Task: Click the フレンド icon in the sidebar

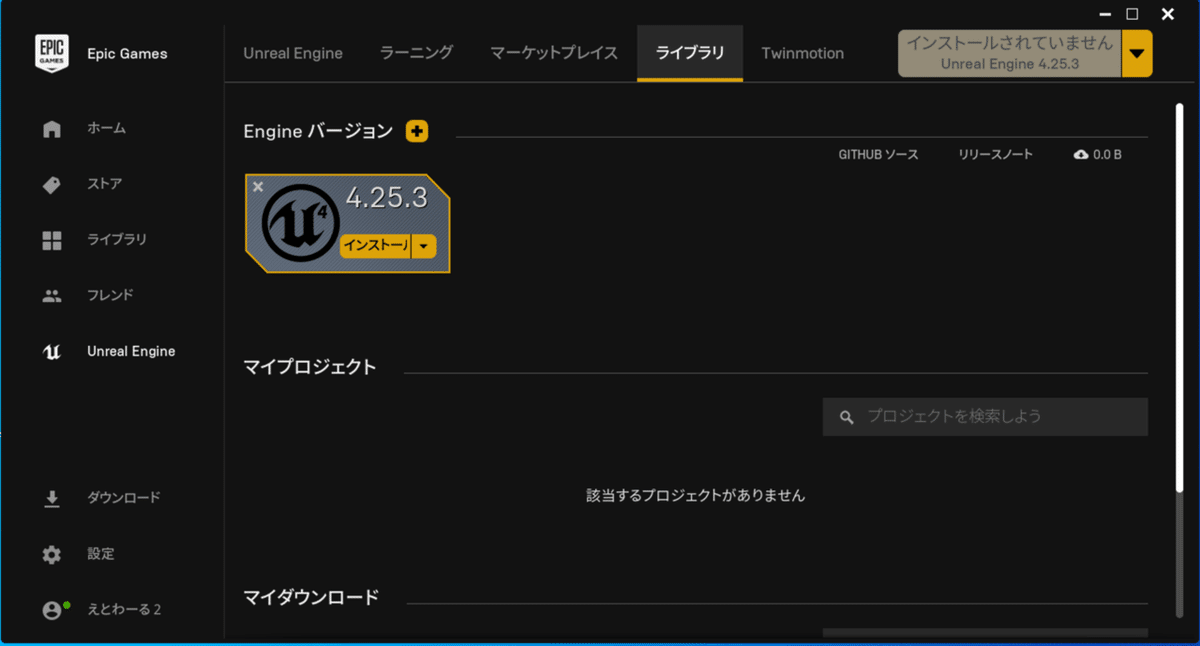Action: click(50, 295)
